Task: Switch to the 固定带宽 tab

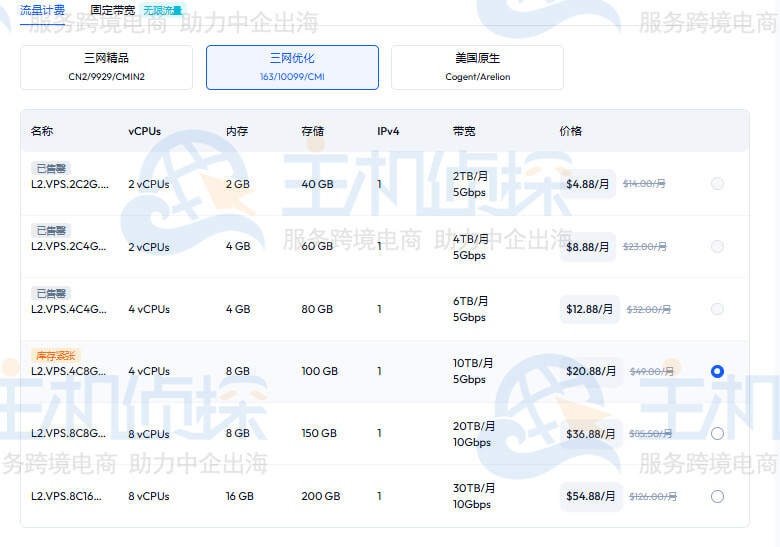Action: (112, 10)
